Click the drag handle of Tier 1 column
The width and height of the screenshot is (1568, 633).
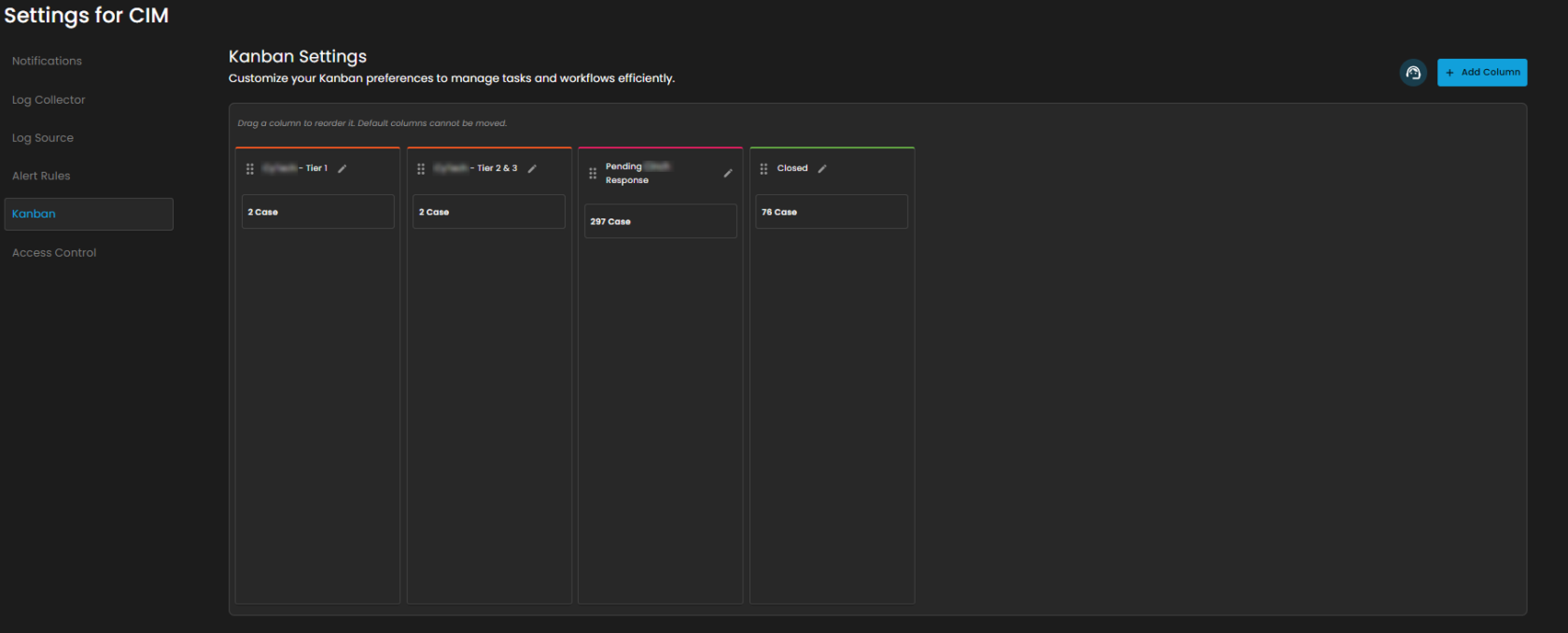(250, 169)
